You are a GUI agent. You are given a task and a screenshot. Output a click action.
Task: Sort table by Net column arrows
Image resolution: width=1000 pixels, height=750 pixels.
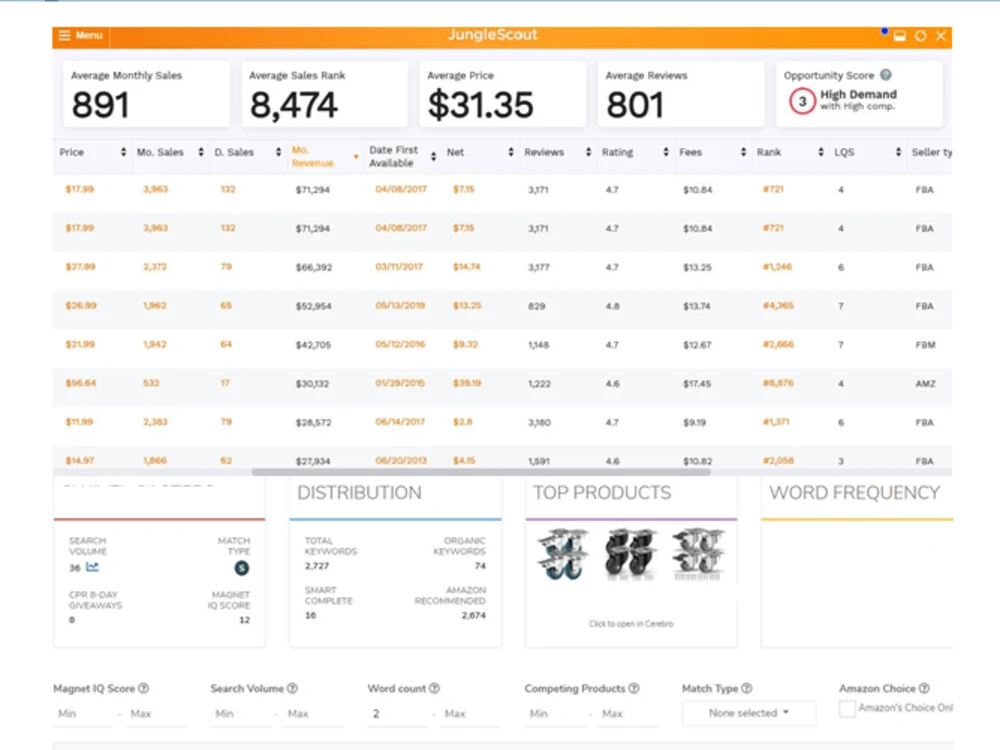511,152
